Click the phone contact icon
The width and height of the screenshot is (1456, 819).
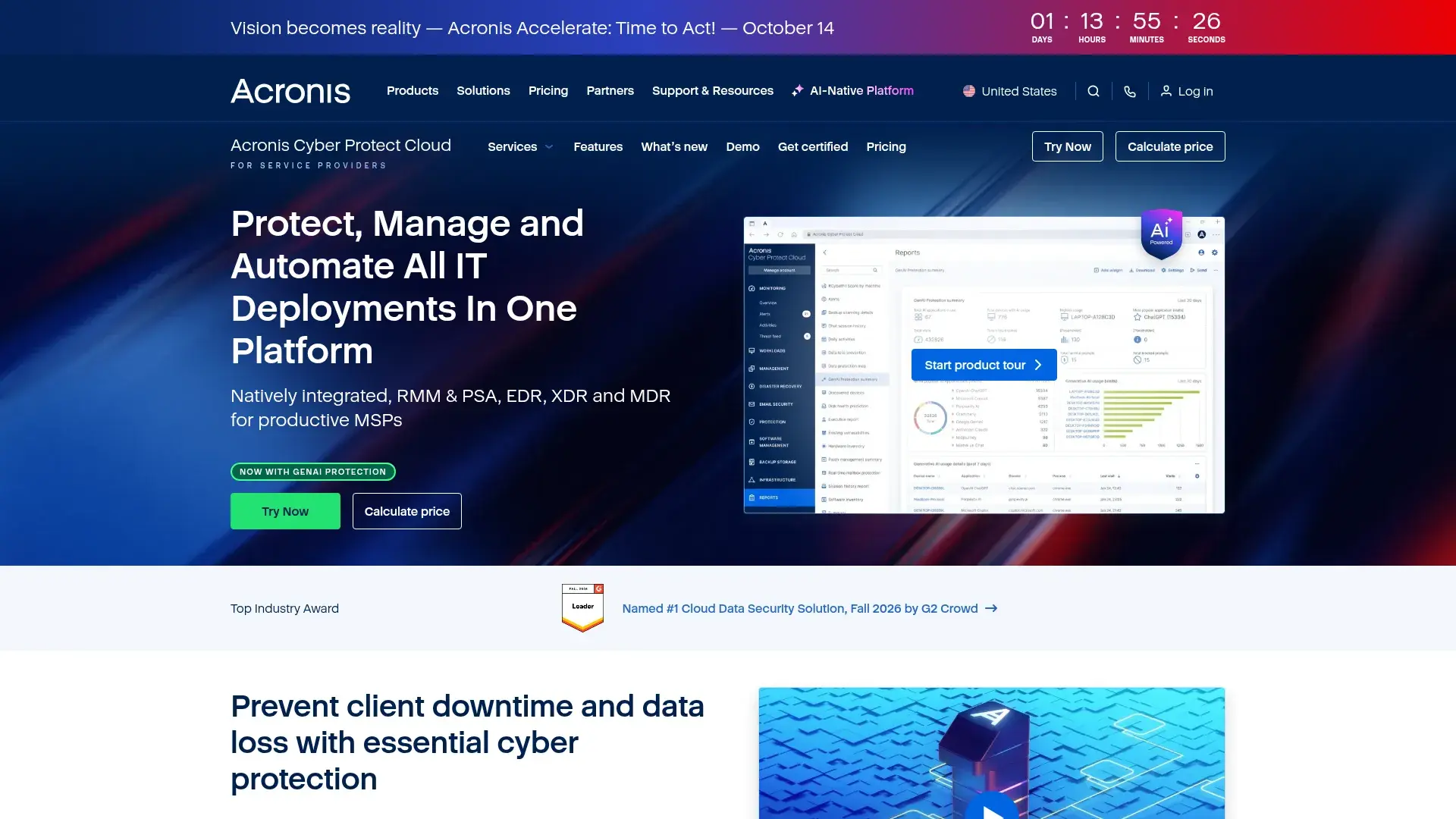tap(1130, 91)
